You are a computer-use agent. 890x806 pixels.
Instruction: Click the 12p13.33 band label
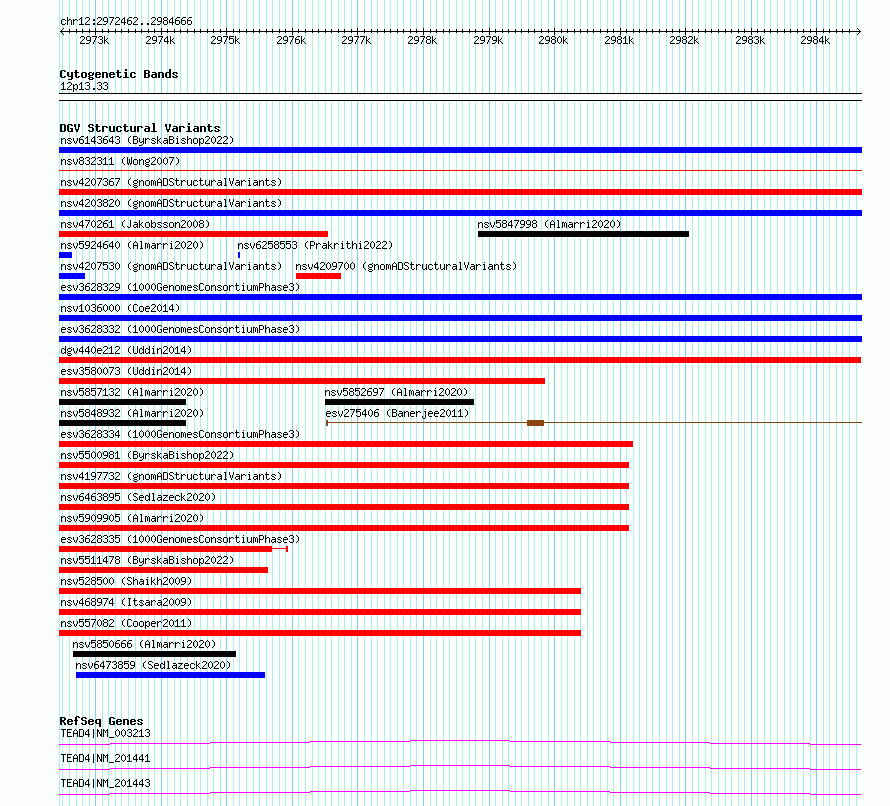(84, 86)
